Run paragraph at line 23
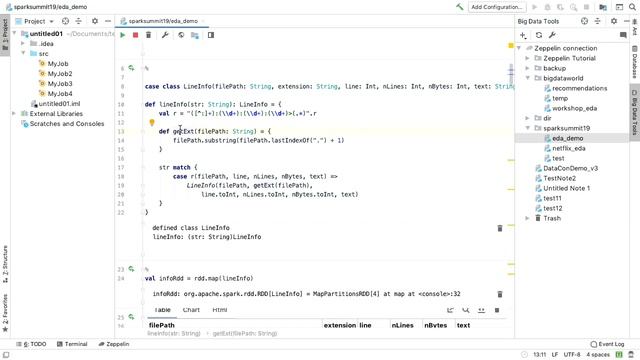 click(131, 269)
